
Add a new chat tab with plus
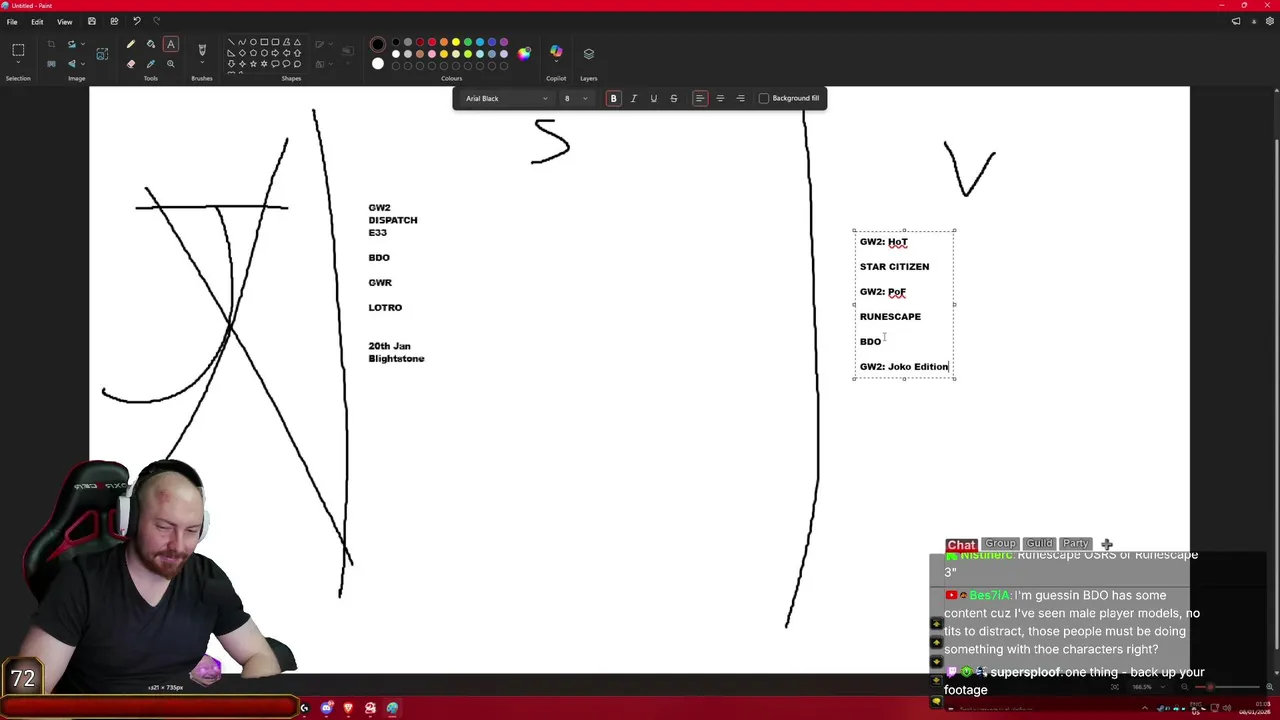1107,545
